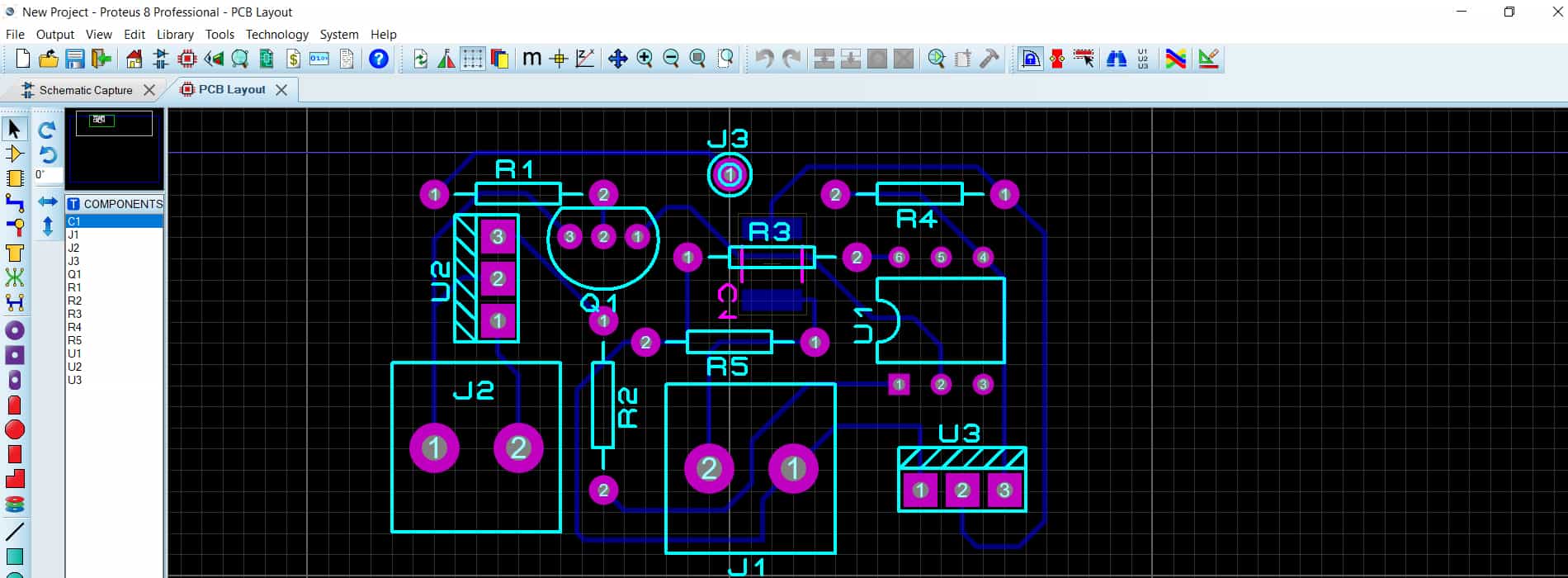The width and height of the screenshot is (1568, 578).
Task: Open the Library menu
Action: tap(175, 35)
